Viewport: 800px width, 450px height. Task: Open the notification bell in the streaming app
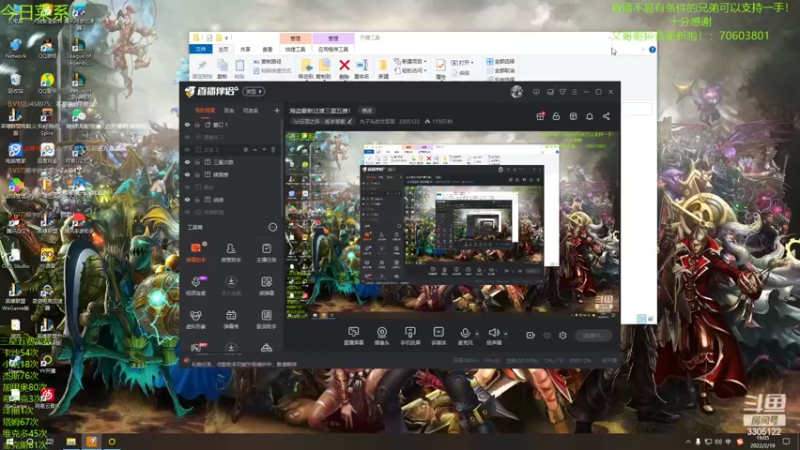coord(589,116)
